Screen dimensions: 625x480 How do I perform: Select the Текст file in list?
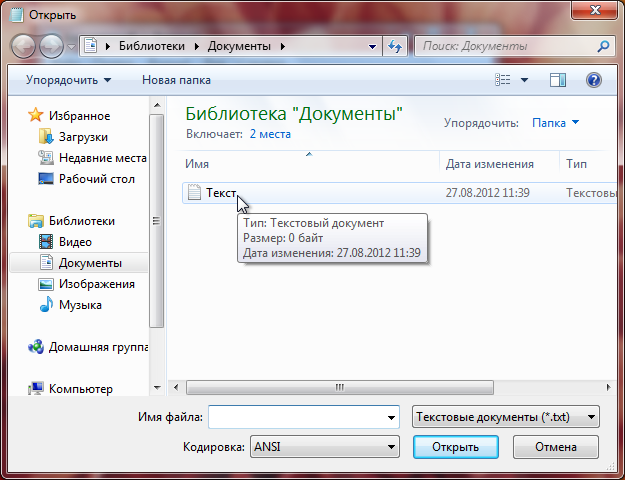400,193
